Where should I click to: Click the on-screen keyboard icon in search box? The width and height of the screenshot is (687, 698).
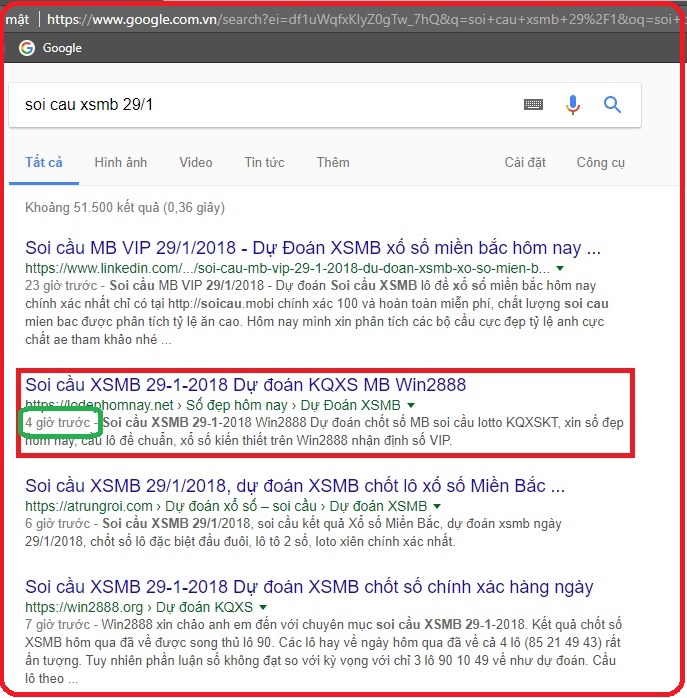[533, 105]
